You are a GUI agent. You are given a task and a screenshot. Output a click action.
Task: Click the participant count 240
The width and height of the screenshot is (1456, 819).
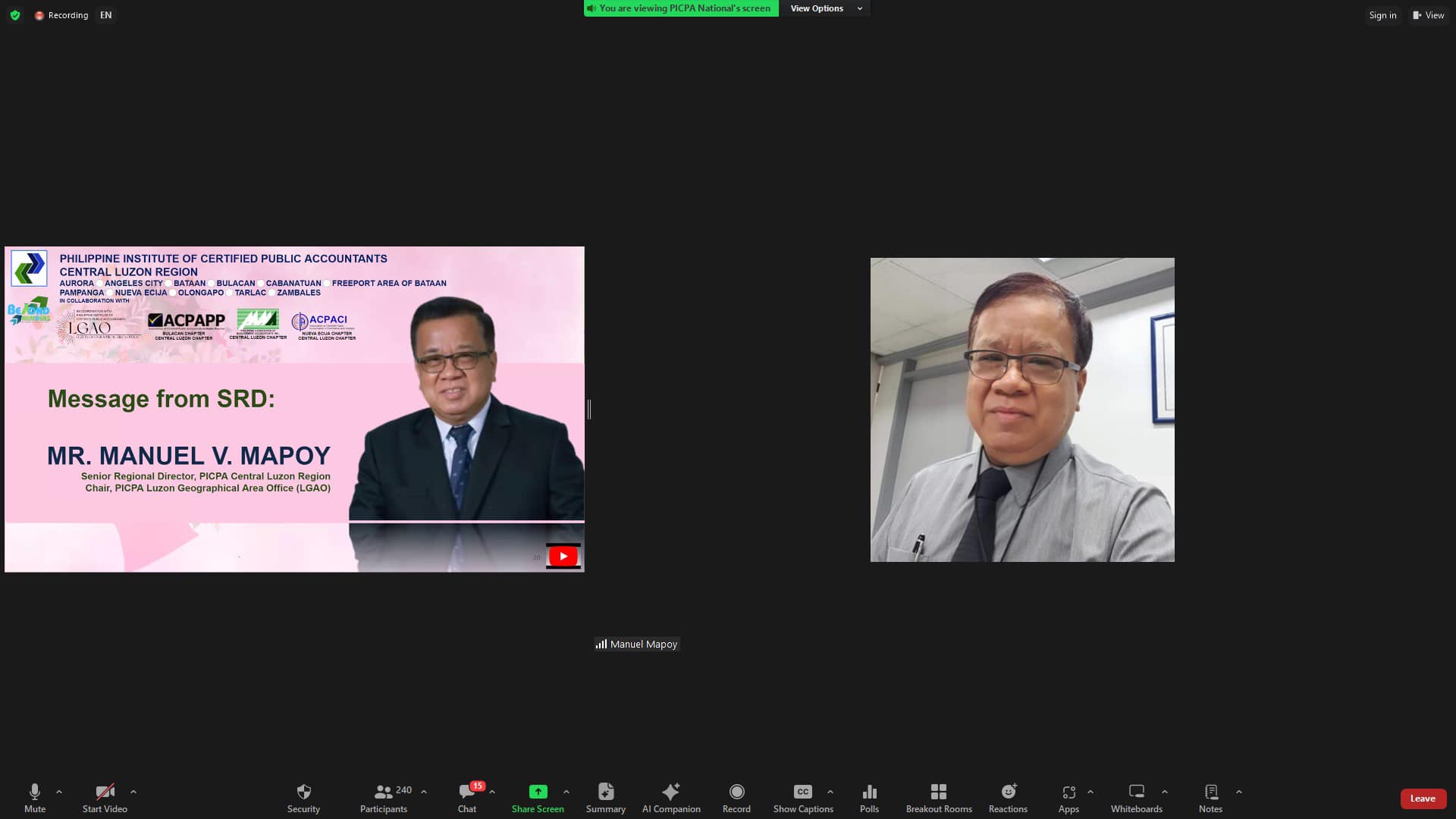404,790
